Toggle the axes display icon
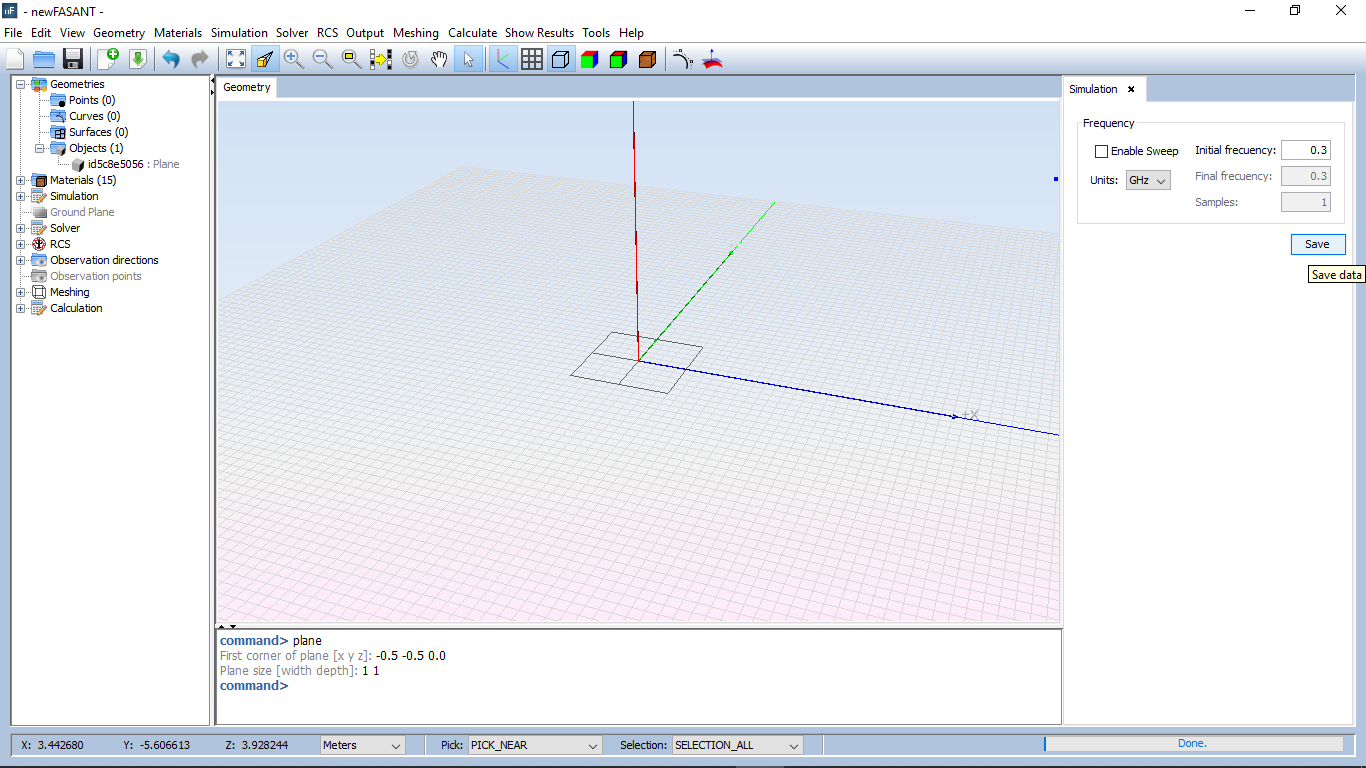 pyautogui.click(x=502, y=59)
